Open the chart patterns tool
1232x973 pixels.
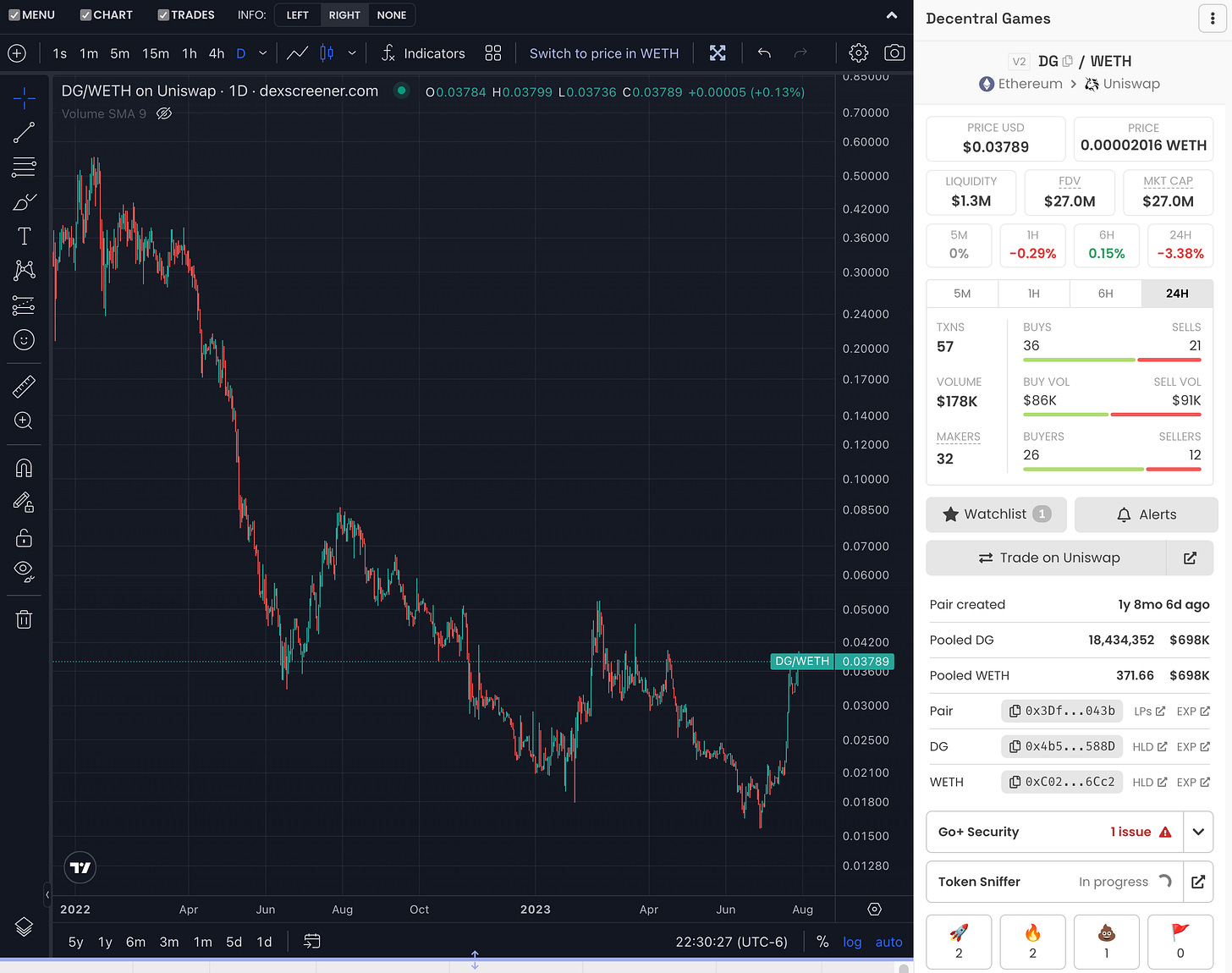(x=24, y=270)
